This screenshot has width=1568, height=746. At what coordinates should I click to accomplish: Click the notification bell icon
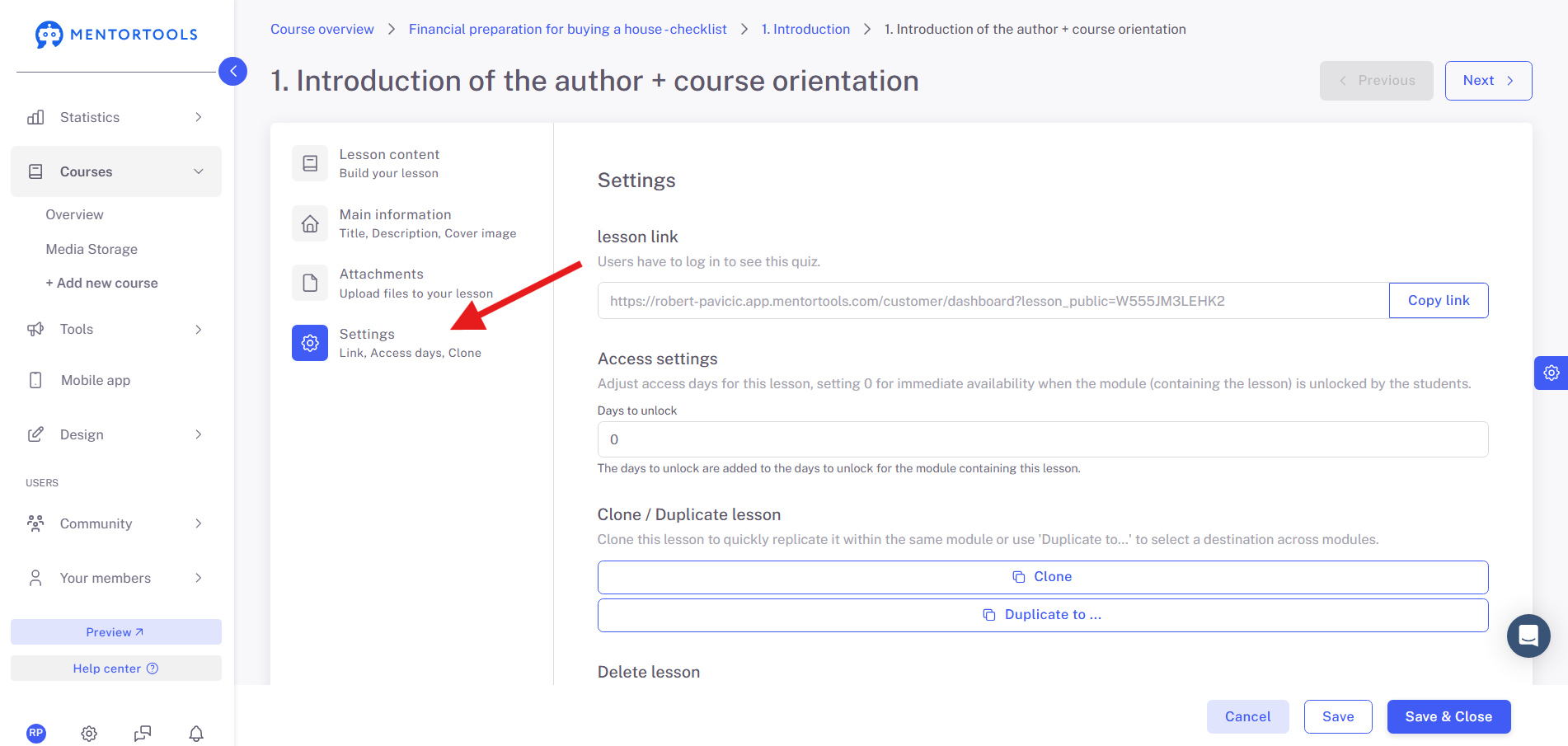coord(196,733)
